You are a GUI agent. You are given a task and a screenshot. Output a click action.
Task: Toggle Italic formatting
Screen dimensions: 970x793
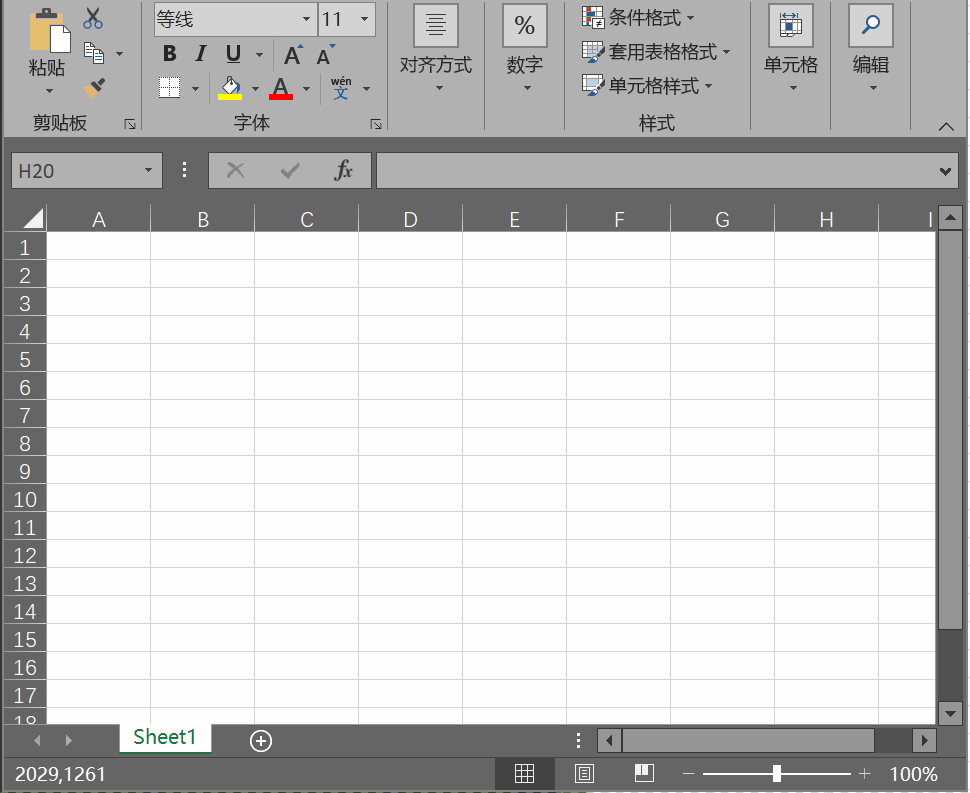coord(200,54)
